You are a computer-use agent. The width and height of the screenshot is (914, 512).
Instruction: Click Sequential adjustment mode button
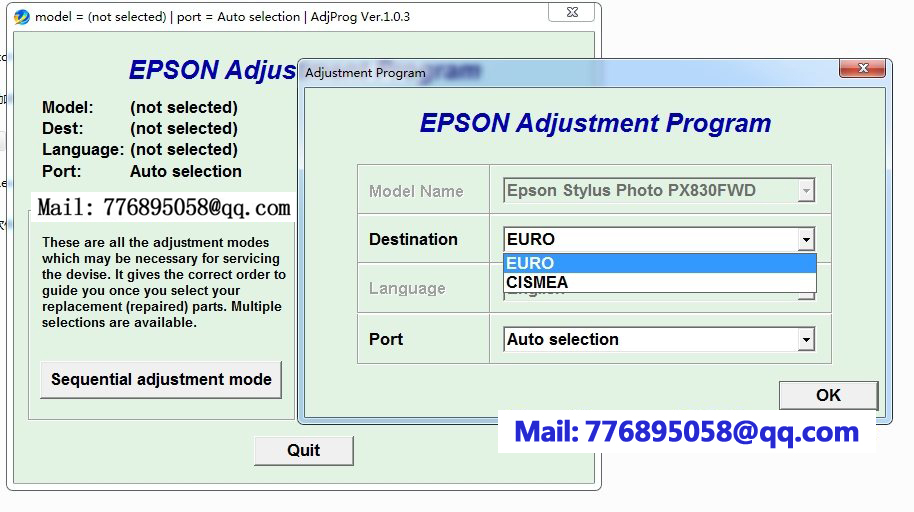tap(161, 380)
